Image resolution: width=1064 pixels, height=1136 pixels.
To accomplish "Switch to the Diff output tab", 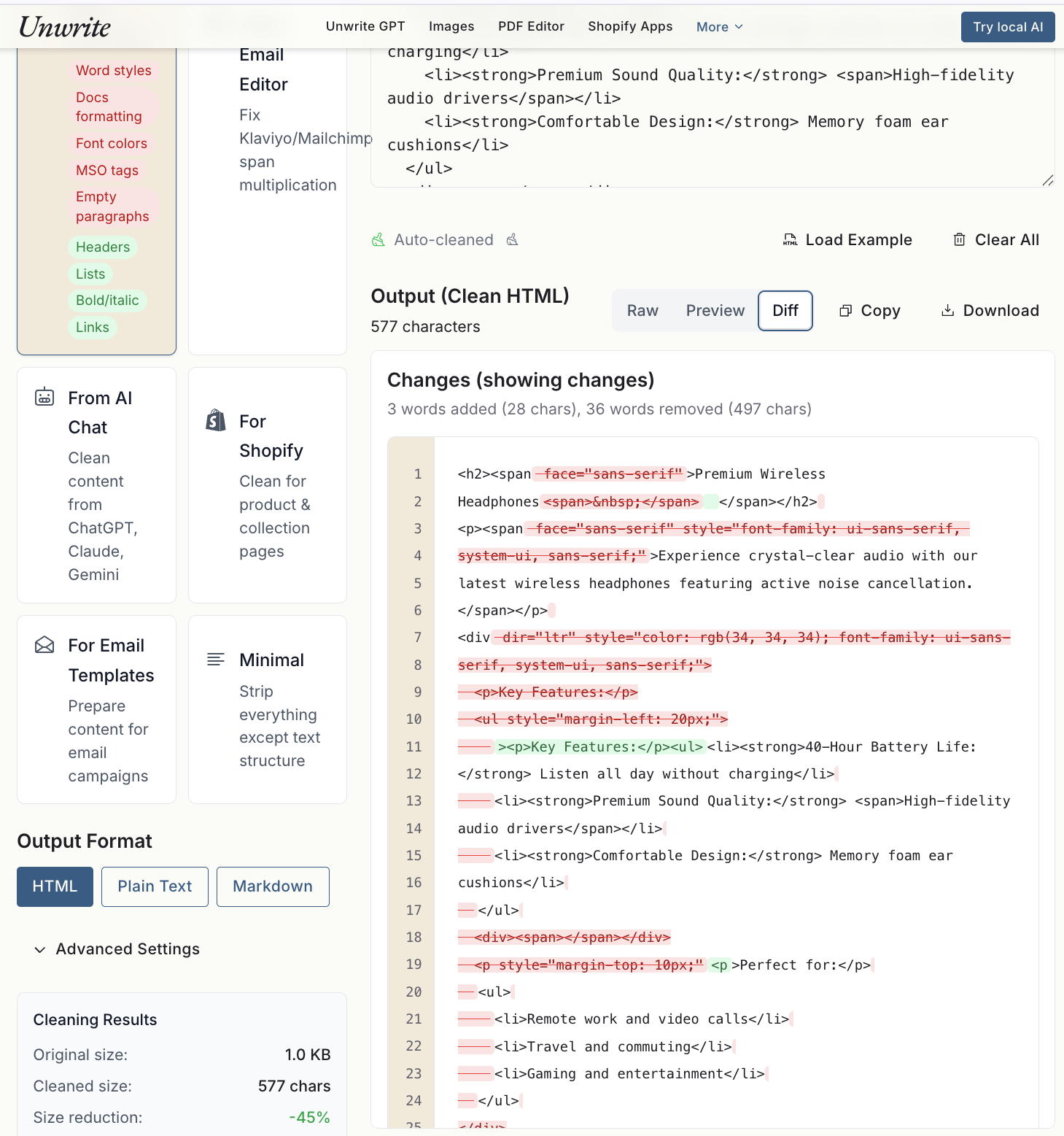I will tap(785, 310).
